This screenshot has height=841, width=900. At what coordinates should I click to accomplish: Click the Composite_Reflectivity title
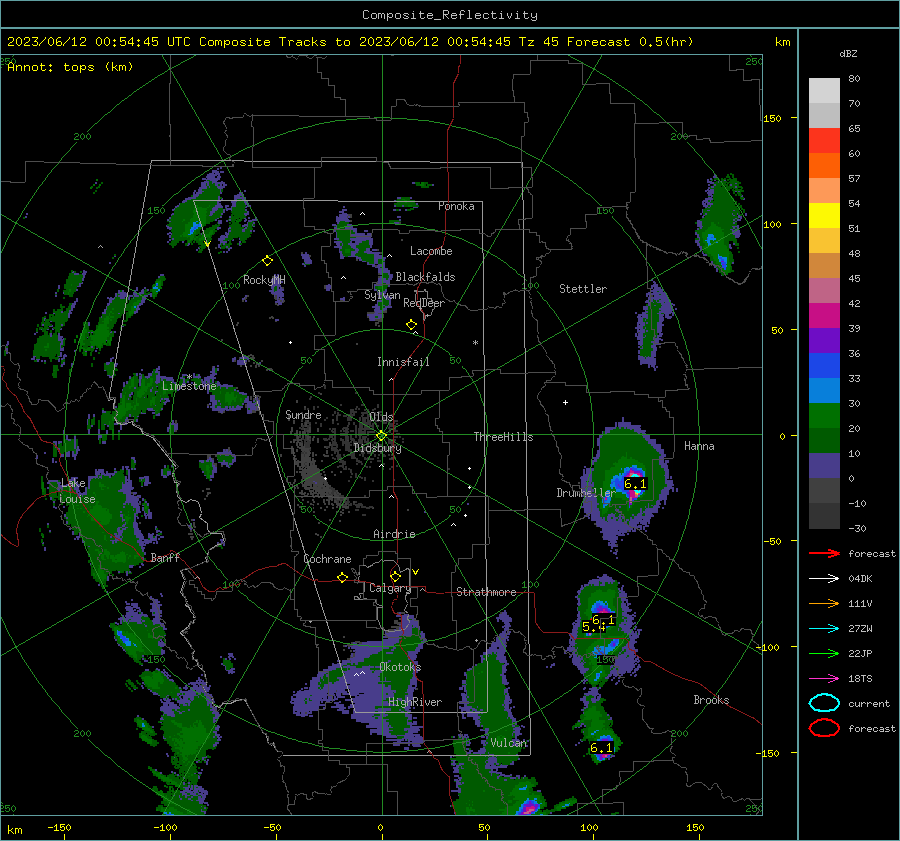450,15
